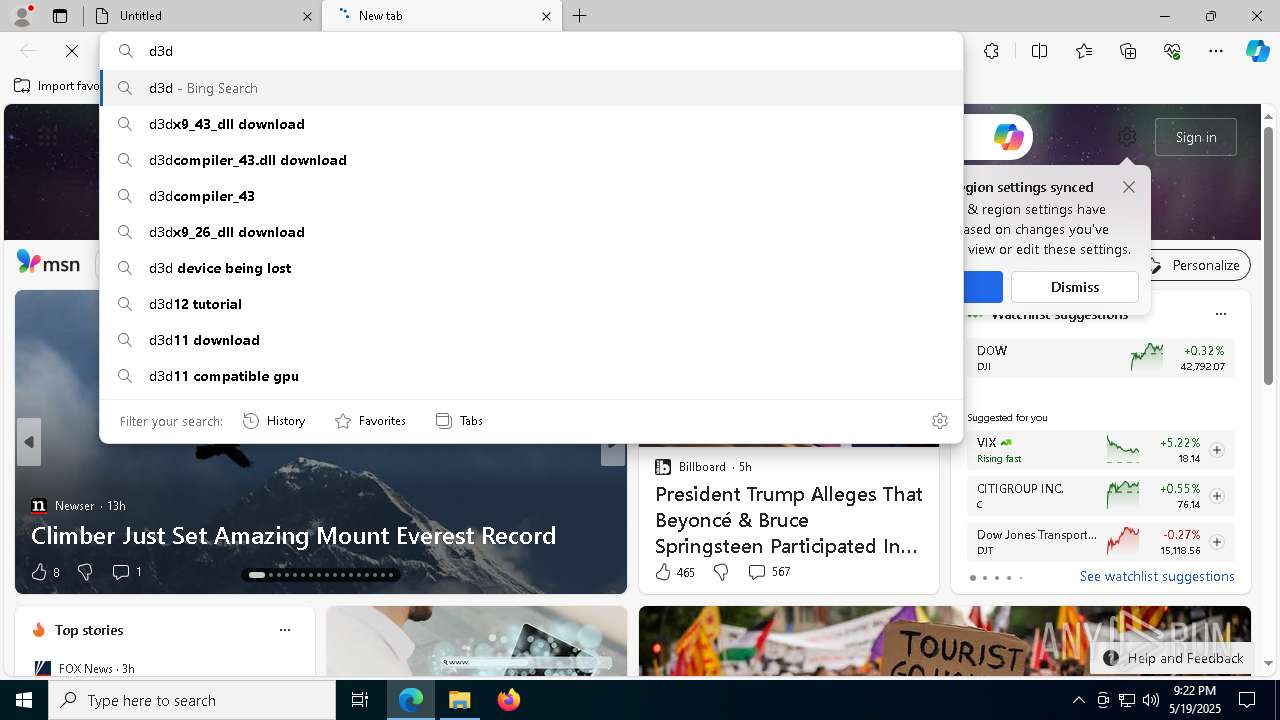1280x720 pixels.
Task: Open Top stories more options
Action: pyautogui.click(x=285, y=630)
